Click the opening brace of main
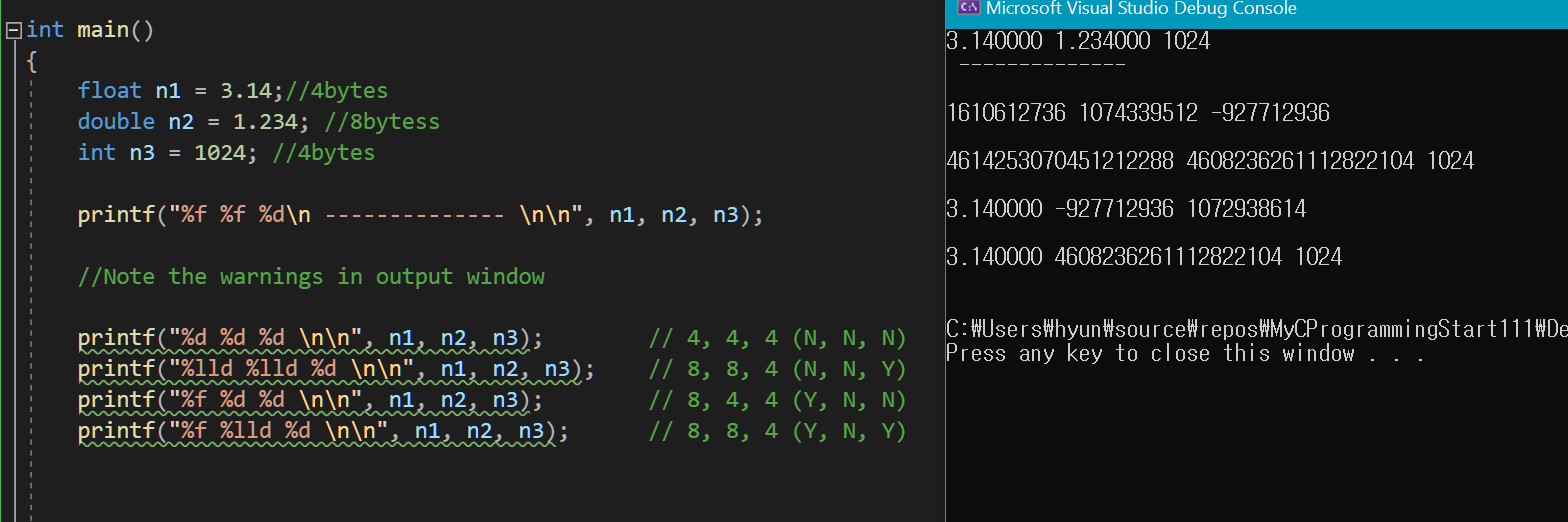The height and width of the screenshot is (522, 1568). pos(31,61)
